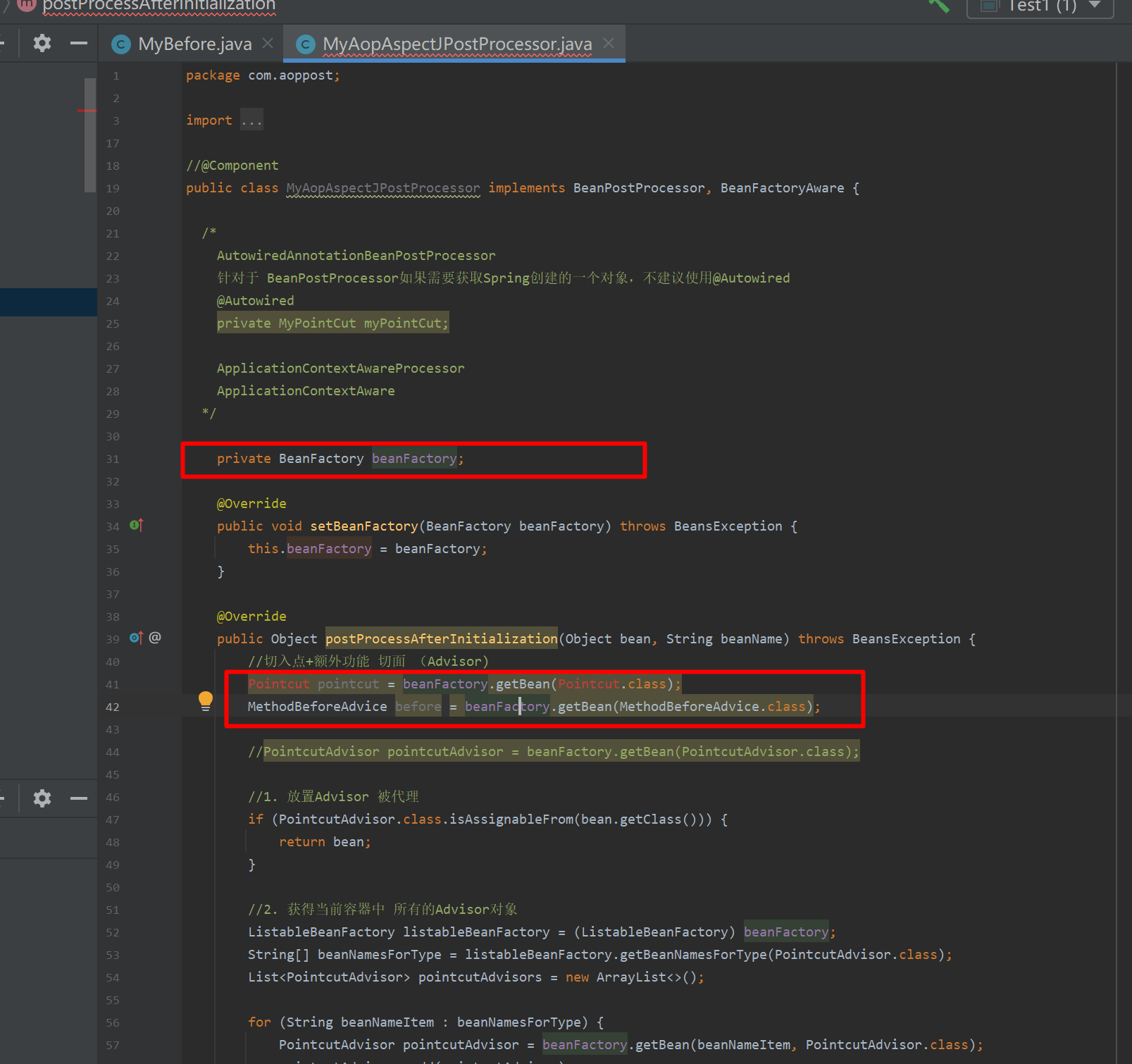Click ApplicationContextAware in comment line 28
1132x1064 pixels.
point(306,391)
